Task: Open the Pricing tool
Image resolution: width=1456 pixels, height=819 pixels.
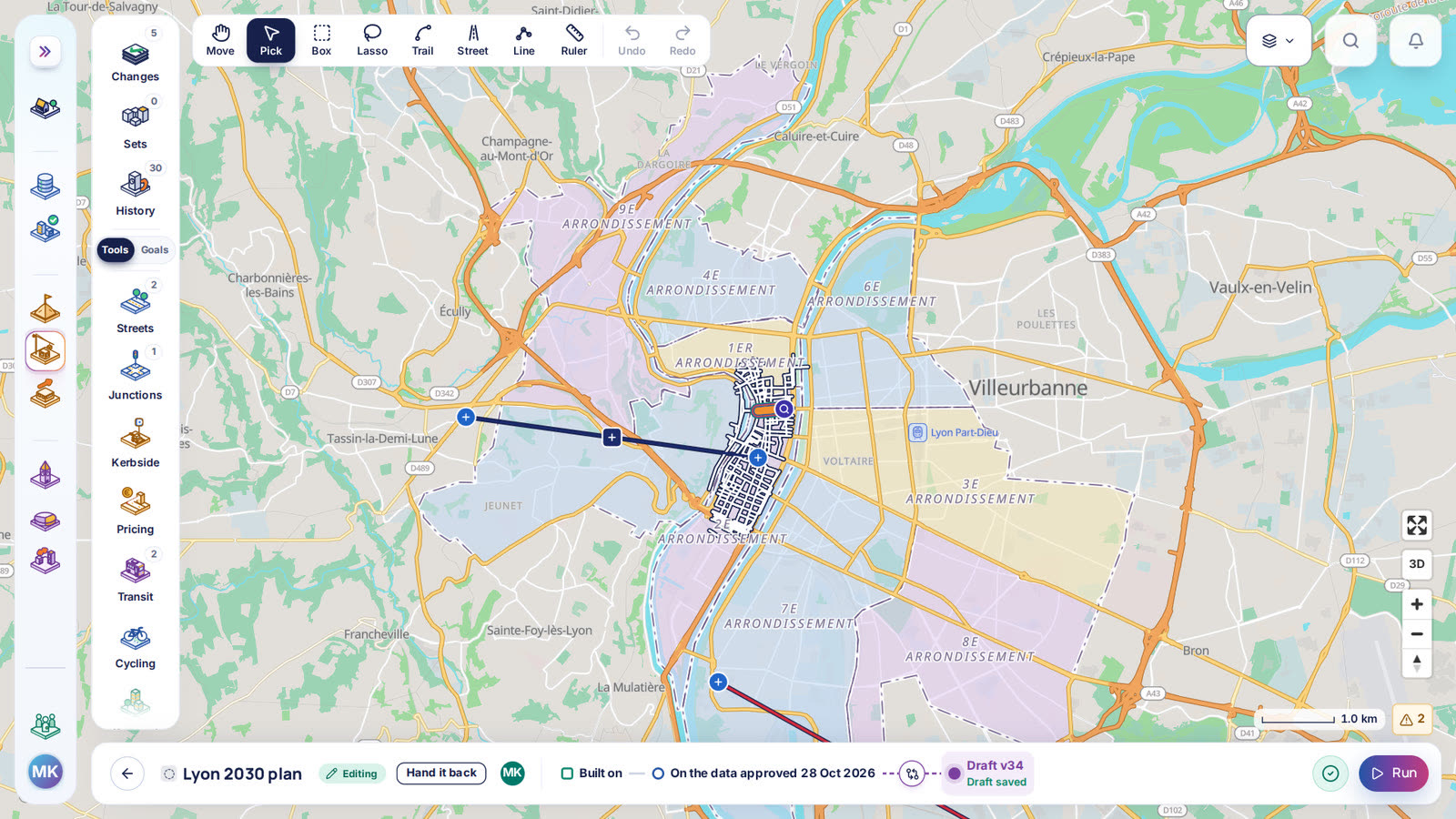Action: click(x=136, y=511)
